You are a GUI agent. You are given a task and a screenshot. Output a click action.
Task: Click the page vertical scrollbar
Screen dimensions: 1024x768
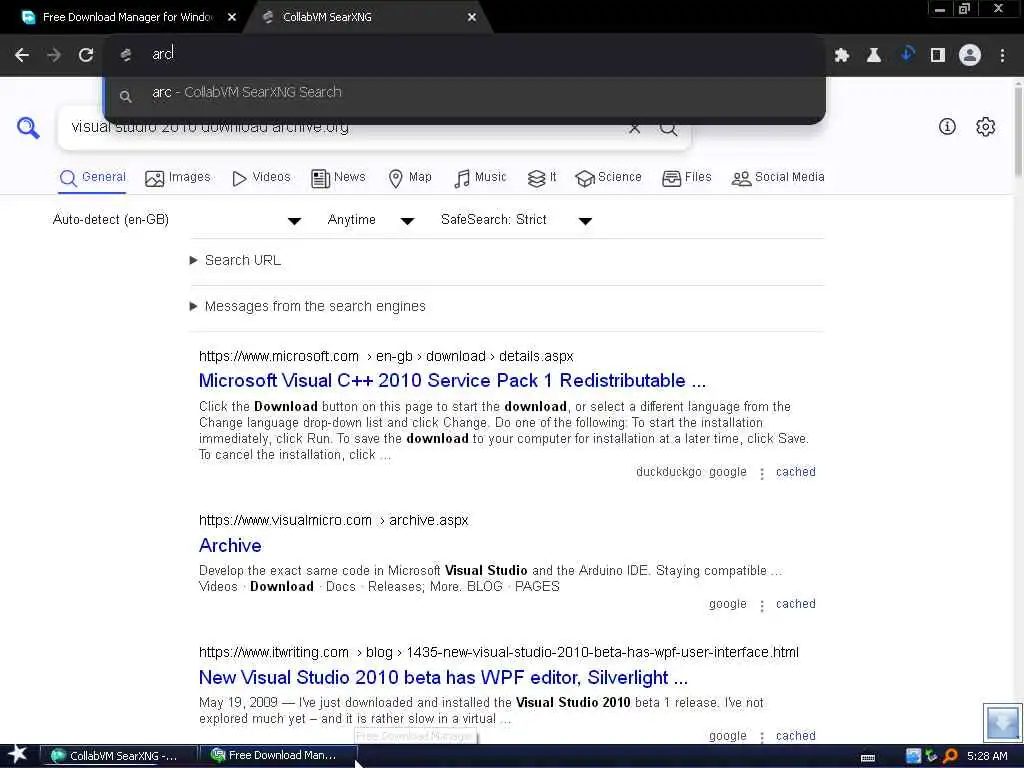pos(1018,131)
